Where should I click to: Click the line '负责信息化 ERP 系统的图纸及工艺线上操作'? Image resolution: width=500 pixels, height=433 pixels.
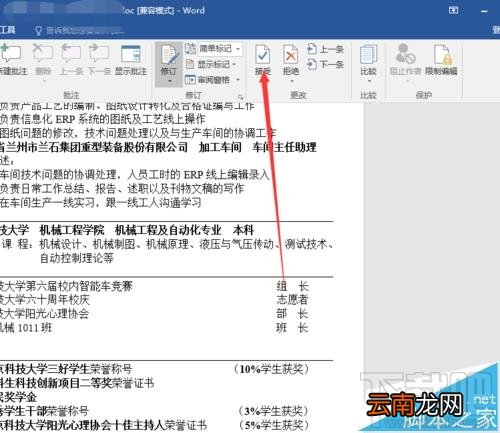[x=103, y=119]
